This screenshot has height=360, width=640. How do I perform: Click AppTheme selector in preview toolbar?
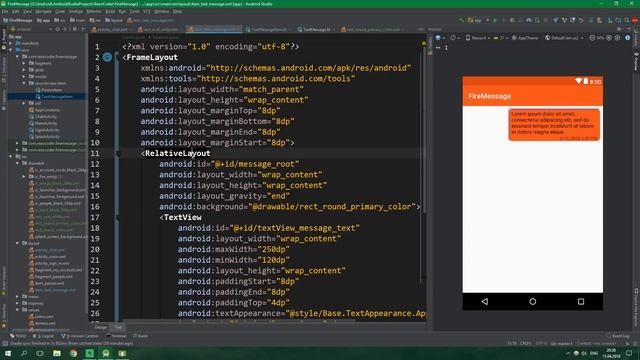tap(525, 38)
